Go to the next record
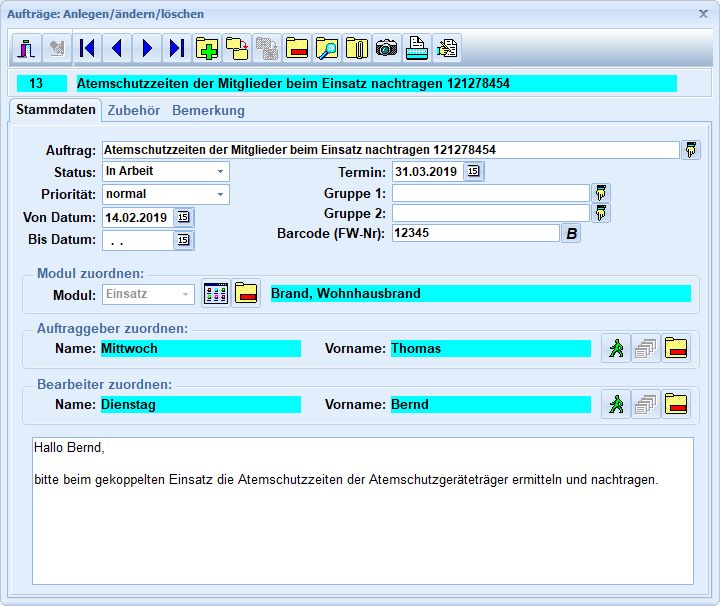720x606 pixels. [147, 48]
